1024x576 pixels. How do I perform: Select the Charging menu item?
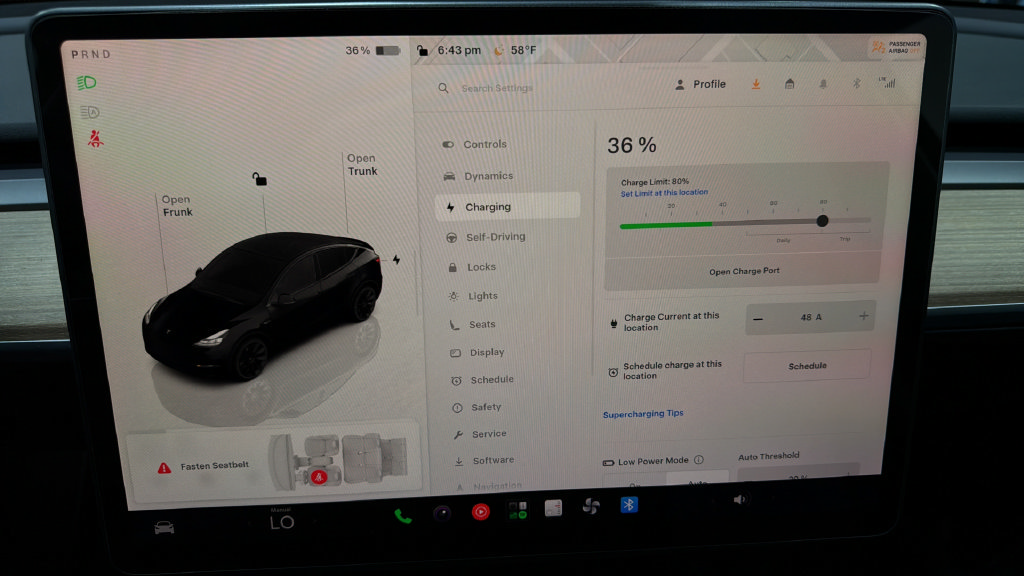(x=507, y=206)
